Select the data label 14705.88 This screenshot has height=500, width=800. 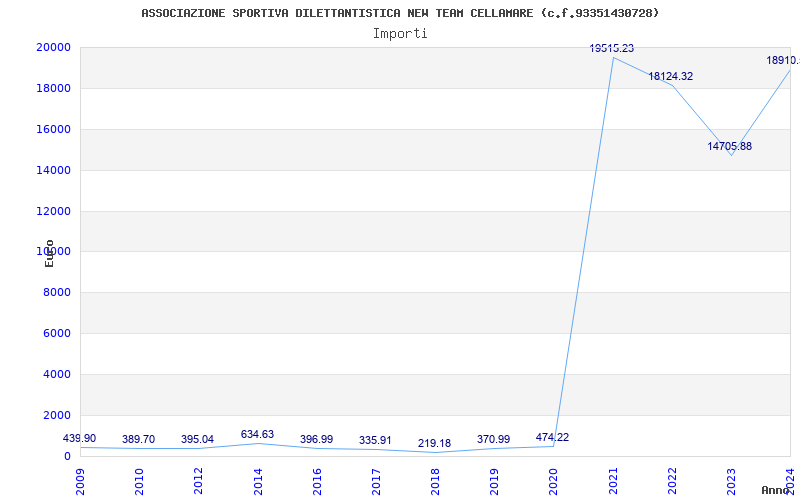click(729, 146)
